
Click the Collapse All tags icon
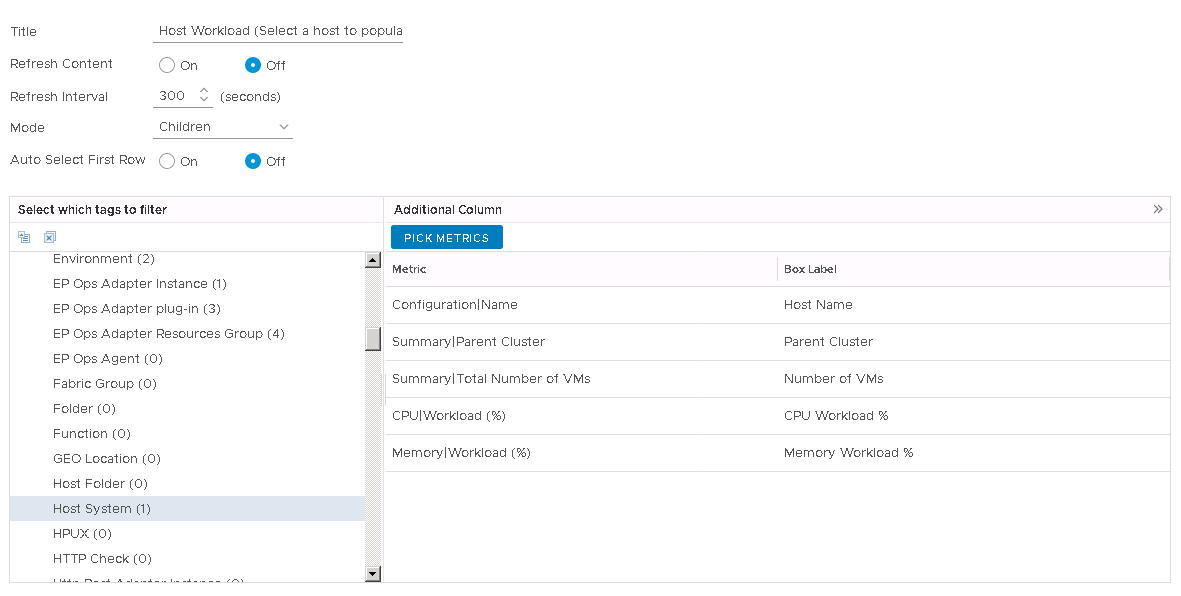pyautogui.click(x=24, y=237)
